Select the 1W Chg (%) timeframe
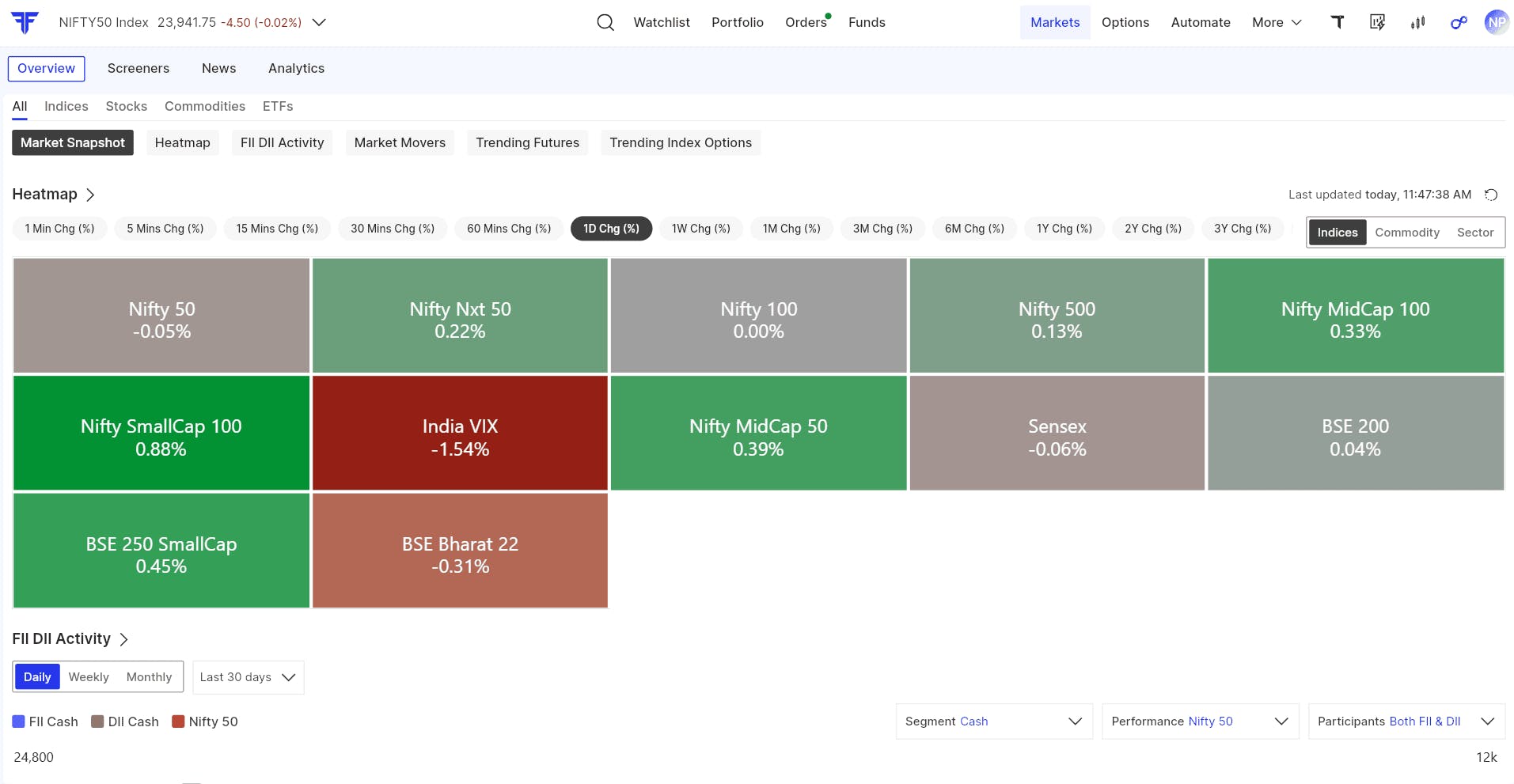Image resolution: width=1514 pixels, height=784 pixels. point(700,229)
